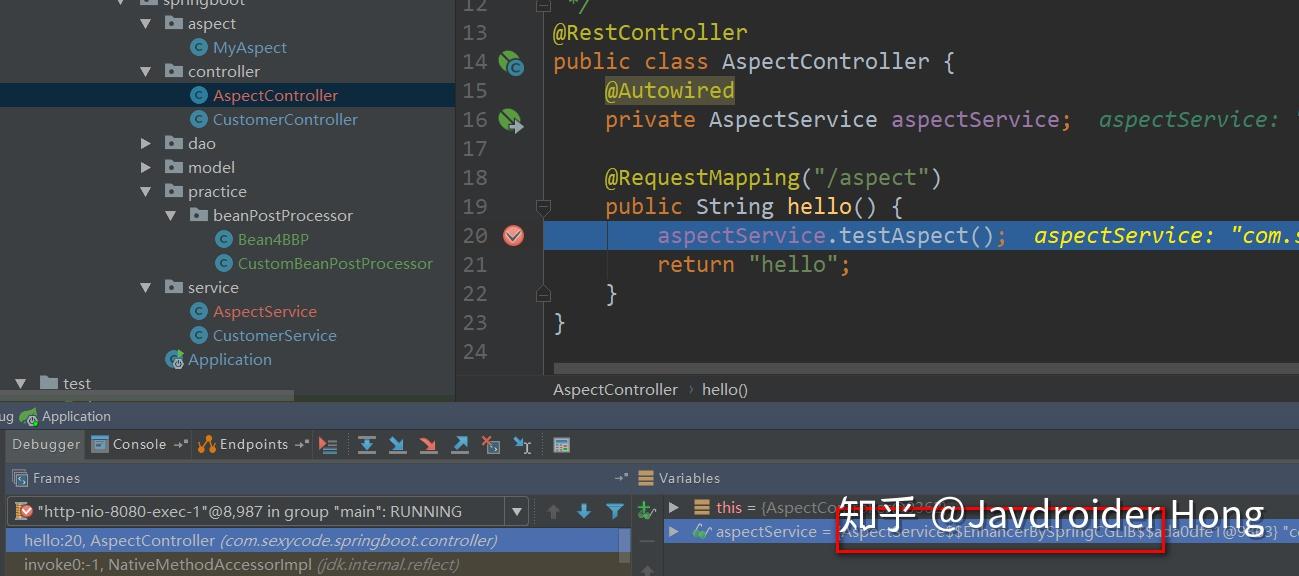Image resolution: width=1299 pixels, height=576 pixels.
Task: Click the run gutter icon beside class AspectController
Action: click(x=513, y=62)
